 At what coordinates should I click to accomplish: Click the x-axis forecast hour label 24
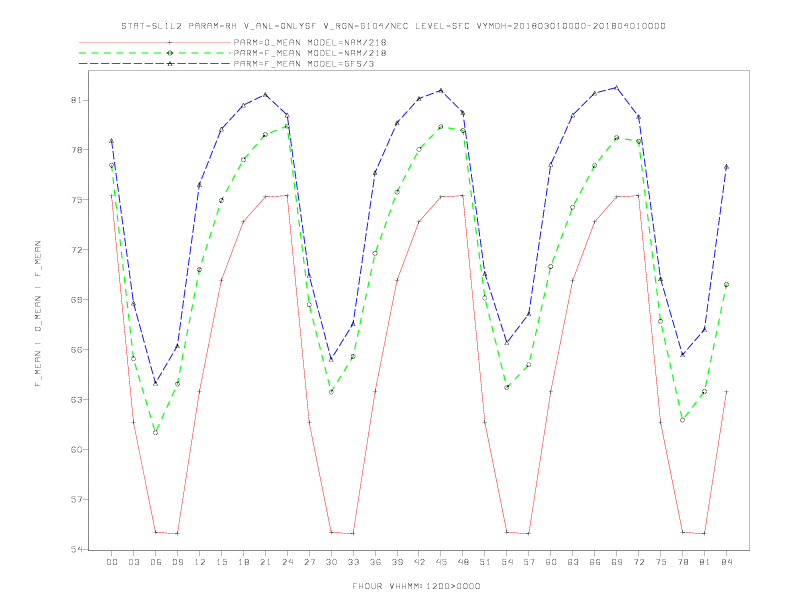point(287,562)
